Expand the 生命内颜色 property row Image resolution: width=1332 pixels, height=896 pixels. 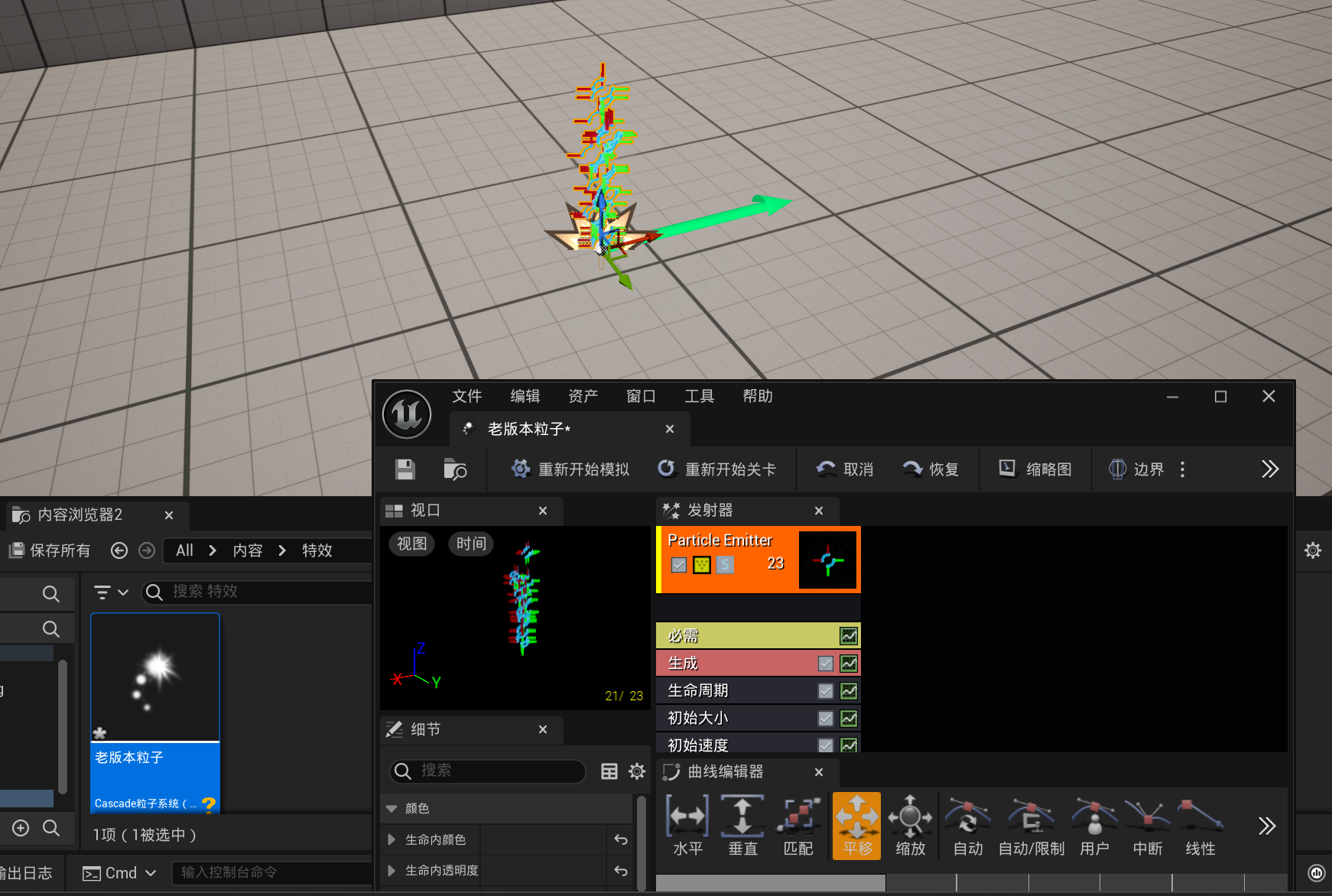tap(391, 839)
